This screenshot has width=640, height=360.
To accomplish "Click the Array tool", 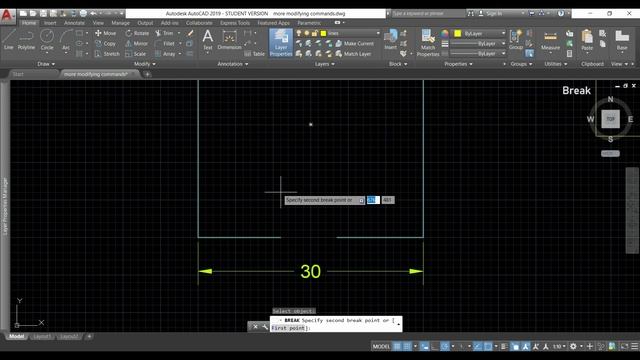I will (165, 54).
